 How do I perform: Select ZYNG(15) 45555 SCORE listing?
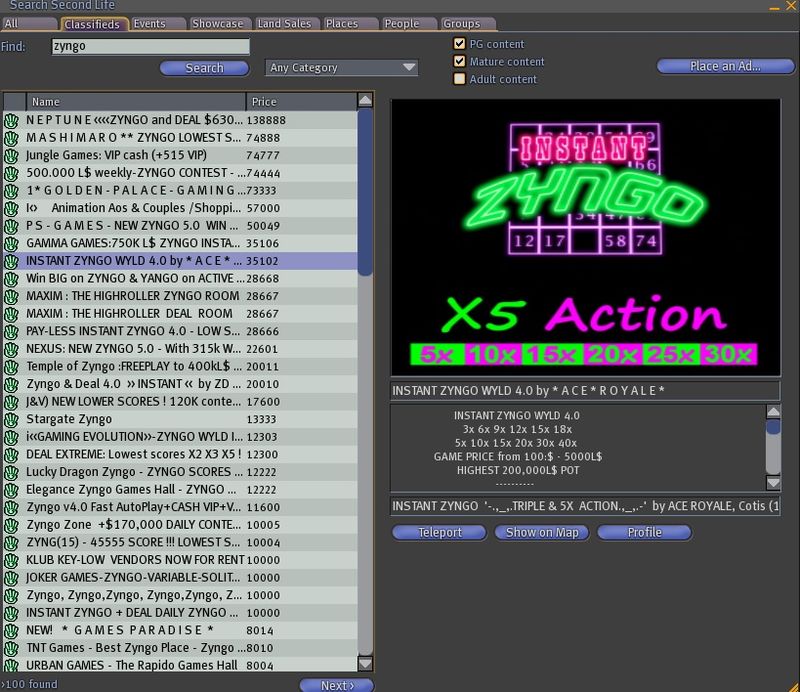click(181, 543)
